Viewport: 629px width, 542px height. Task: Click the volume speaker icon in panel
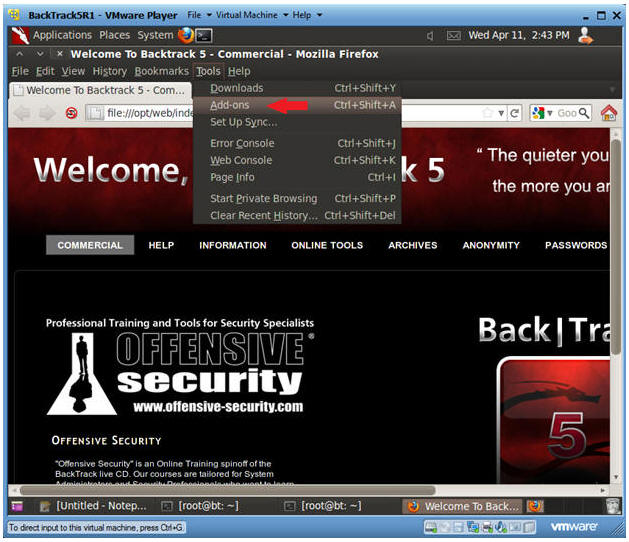[430, 36]
